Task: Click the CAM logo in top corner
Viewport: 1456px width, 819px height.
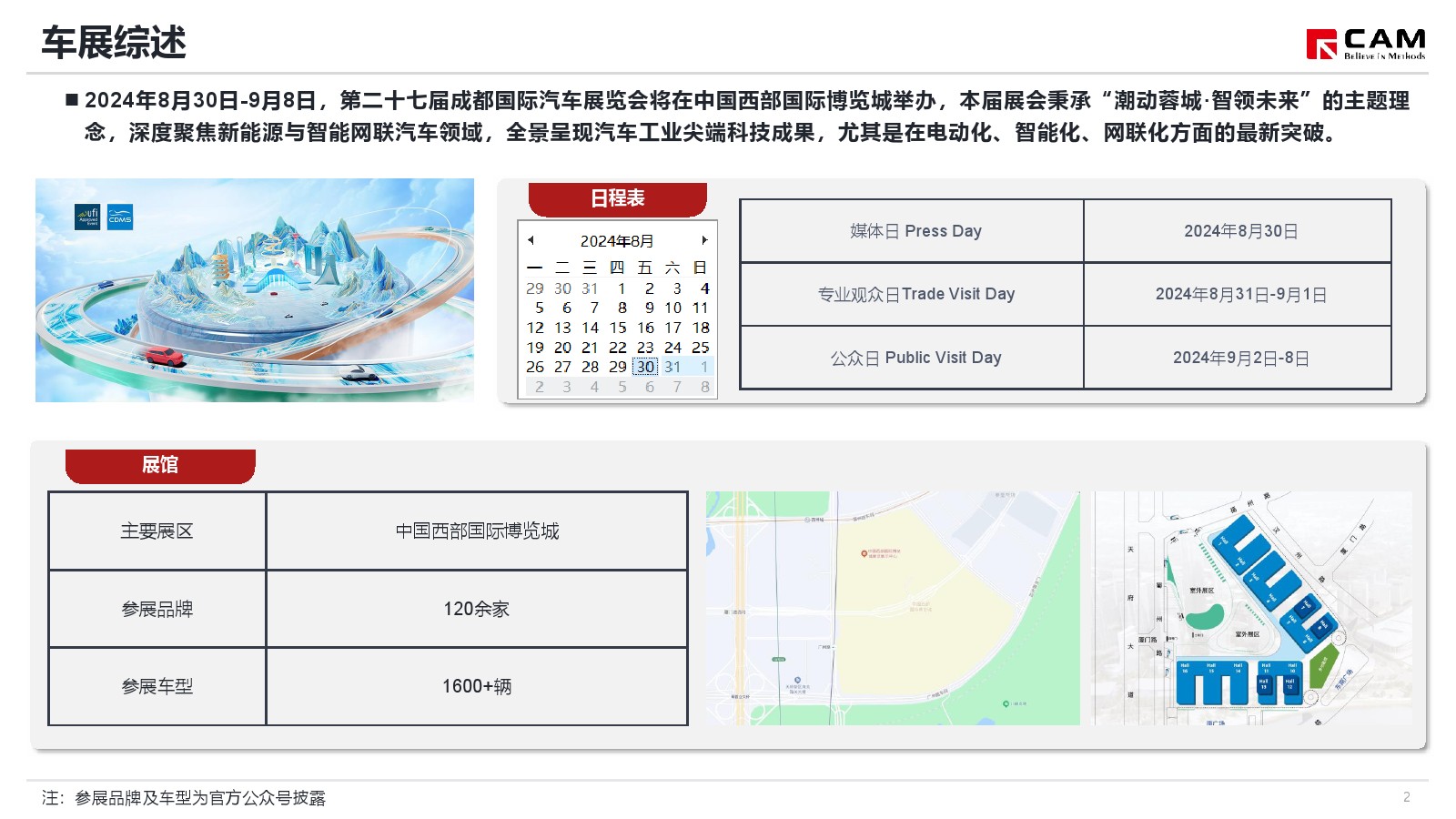Action: [1365, 43]
